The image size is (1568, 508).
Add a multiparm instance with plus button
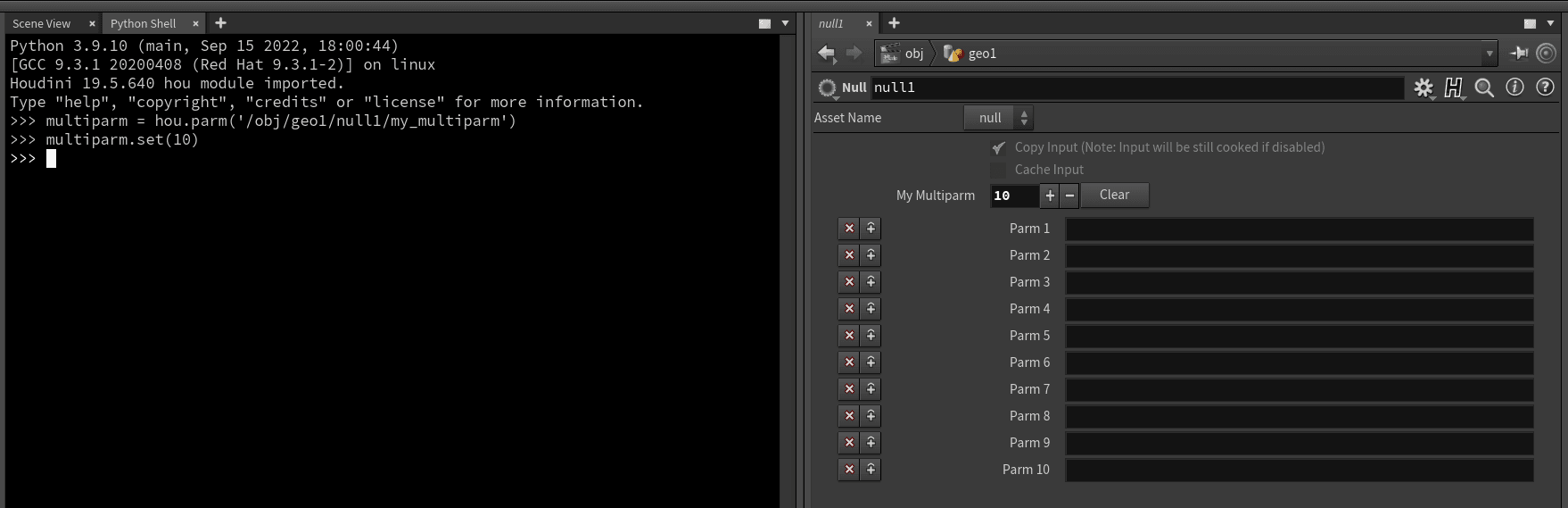[1050, 196]
